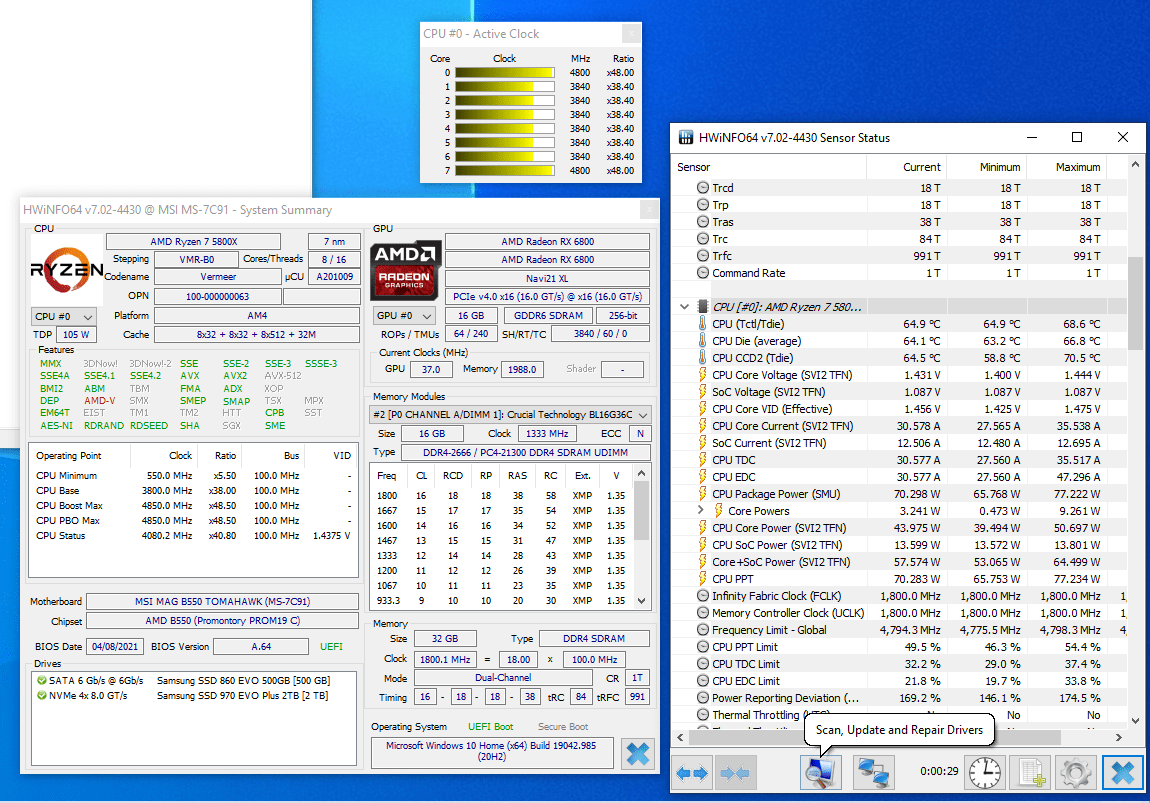Open sensor settings gear icon
This screenshot has width=1150, height=803.
tap(1075, 773)
